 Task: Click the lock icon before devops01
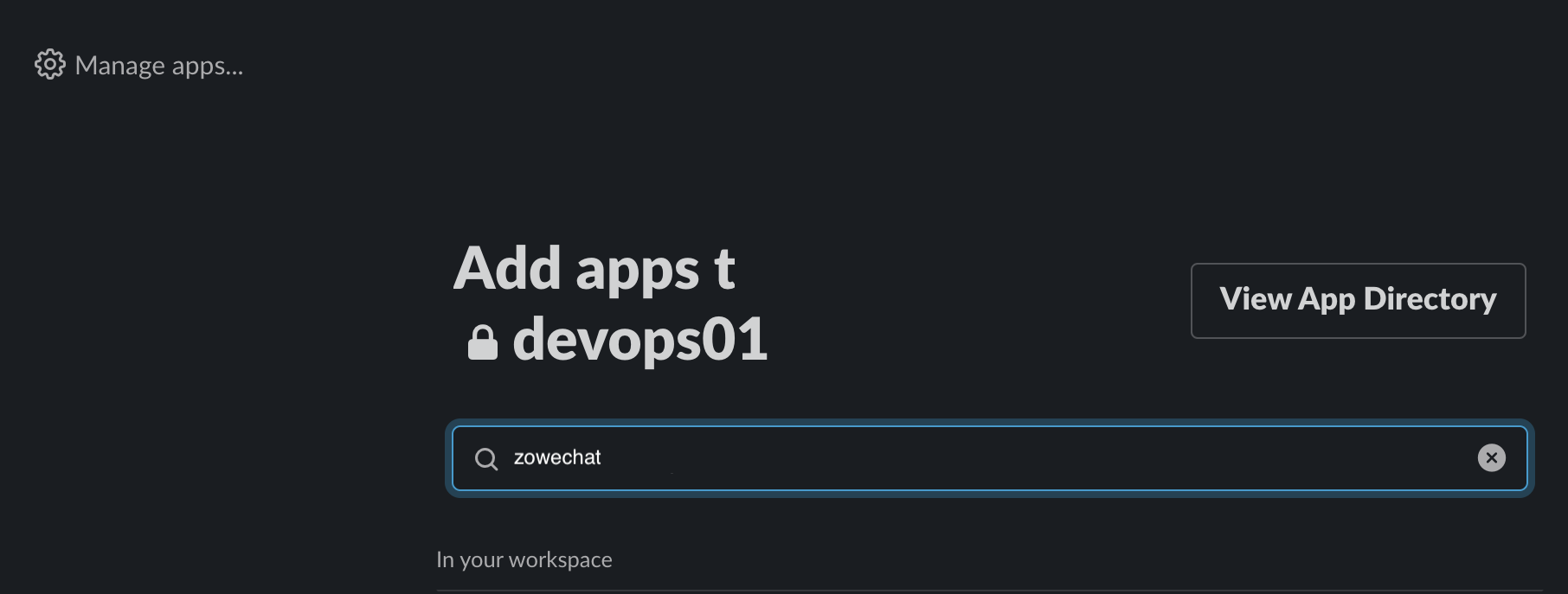tap(482, 342)
